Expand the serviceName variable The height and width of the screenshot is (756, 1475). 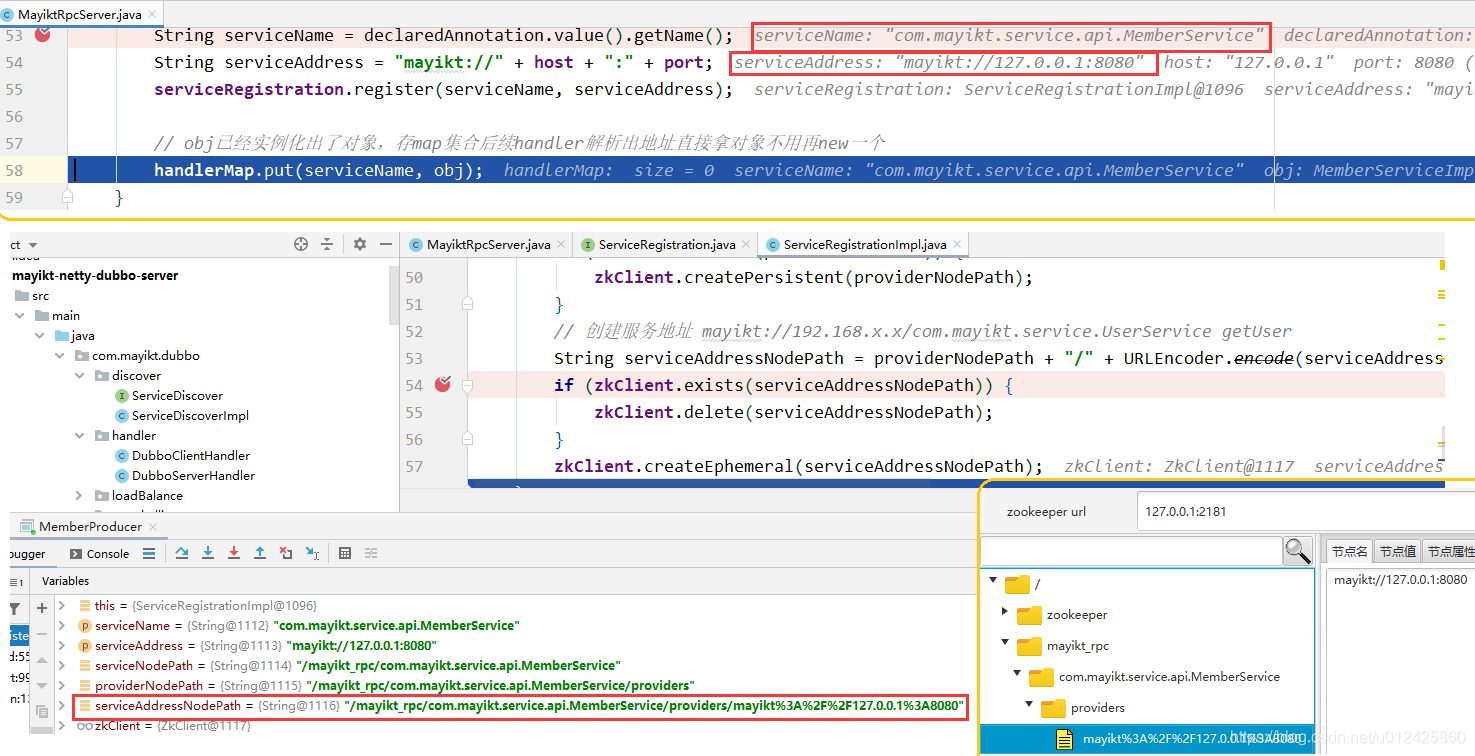point(62,626)
